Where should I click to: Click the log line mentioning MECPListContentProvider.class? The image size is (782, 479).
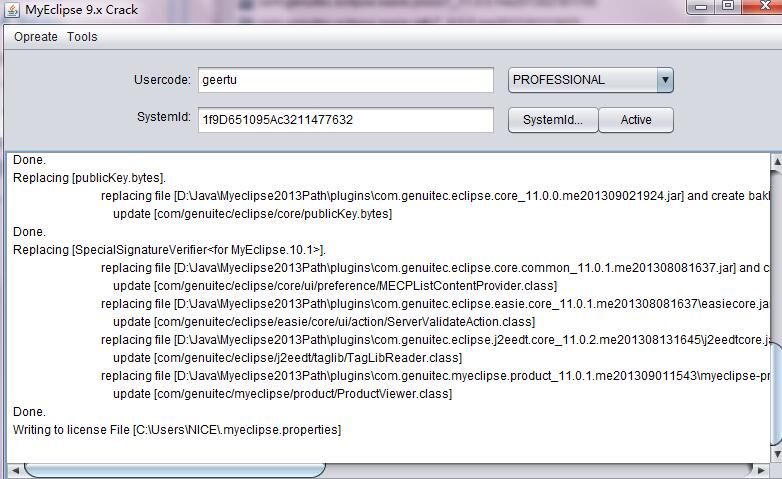click(335, 286)
